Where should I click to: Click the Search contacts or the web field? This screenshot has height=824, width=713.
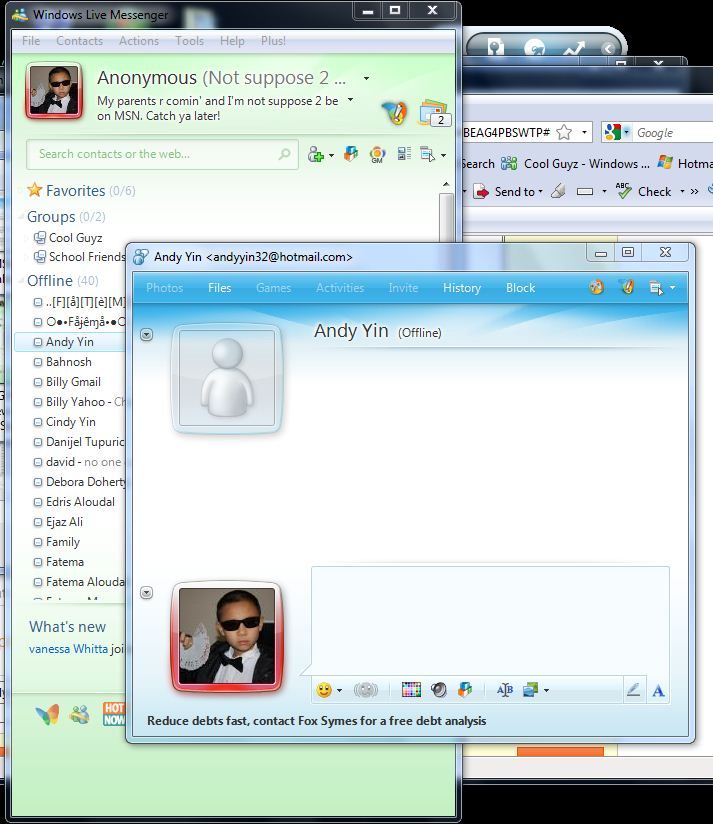pos(162,154)
